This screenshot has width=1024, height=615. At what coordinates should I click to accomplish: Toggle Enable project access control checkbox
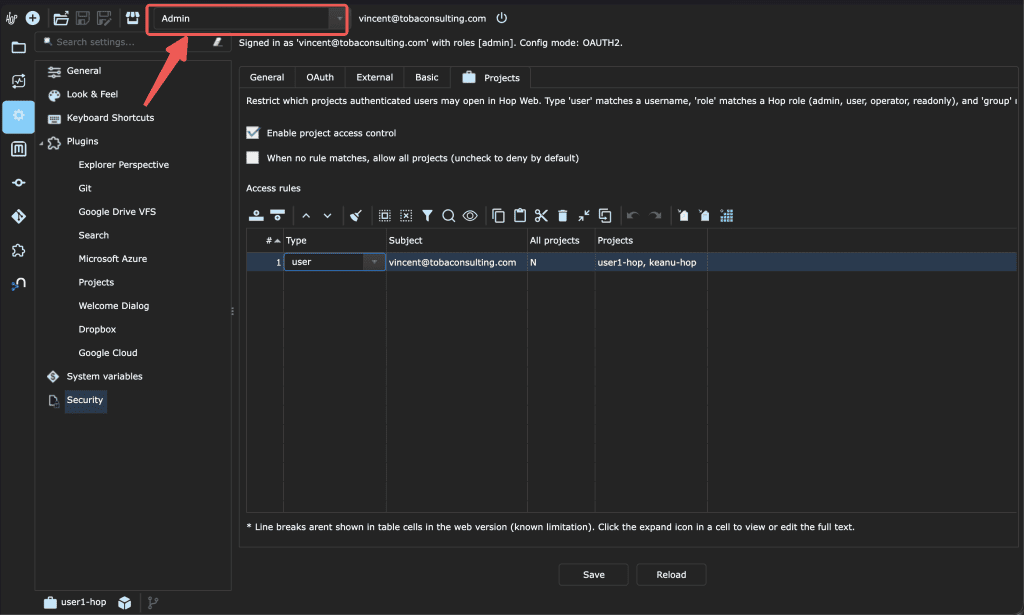[253, 133]
